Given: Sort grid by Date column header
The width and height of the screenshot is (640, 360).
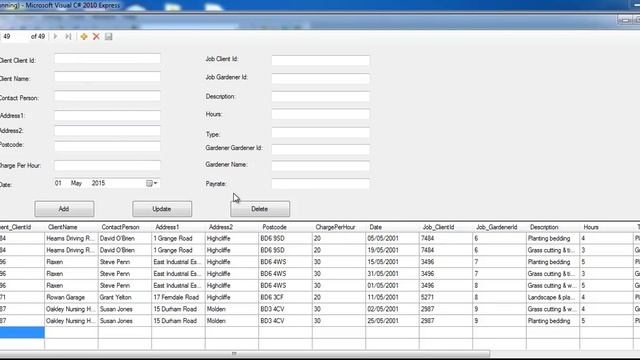Looking at the screenshot, I should click(x=392, y=227).
